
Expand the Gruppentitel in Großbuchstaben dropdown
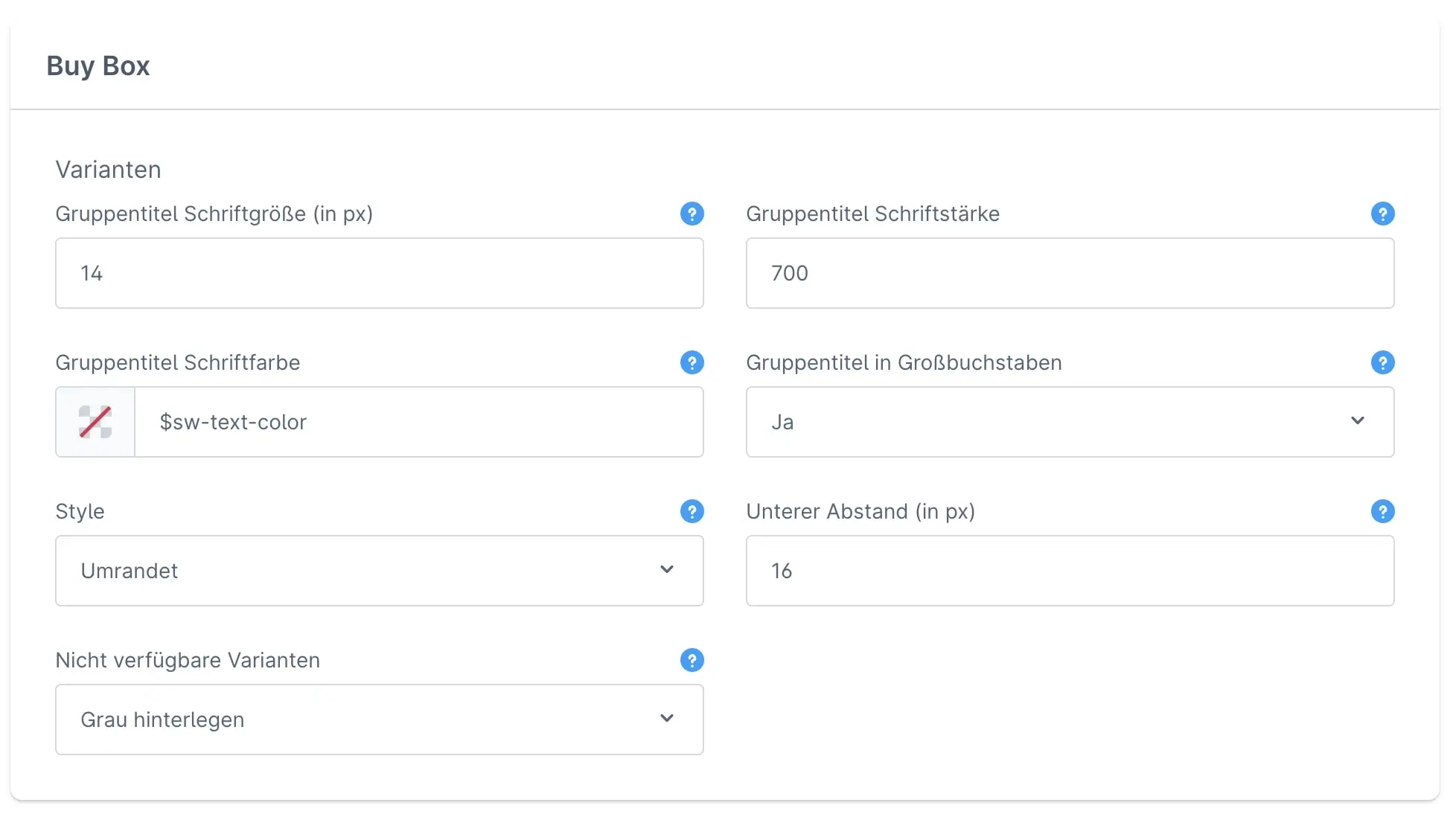(1070, 422)
